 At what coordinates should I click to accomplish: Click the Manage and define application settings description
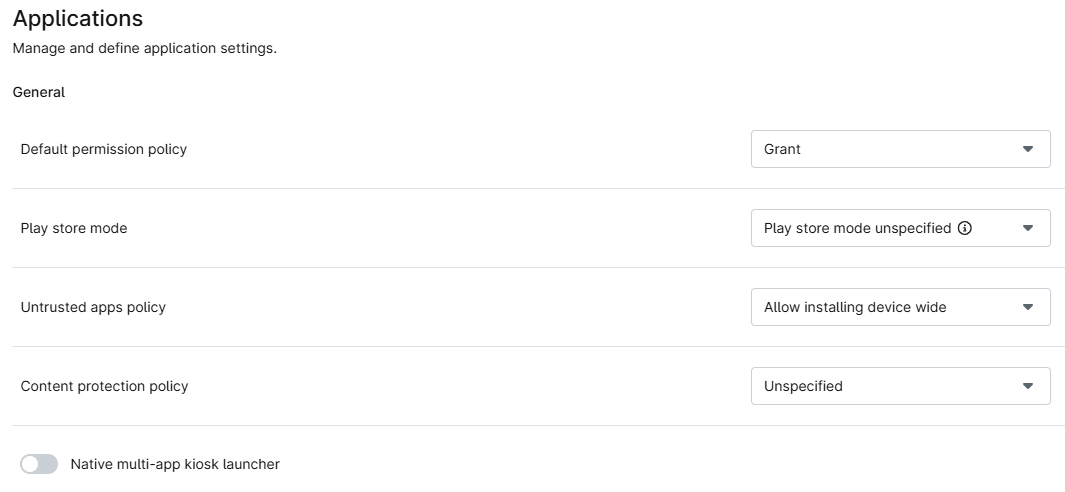click(144, 48)
